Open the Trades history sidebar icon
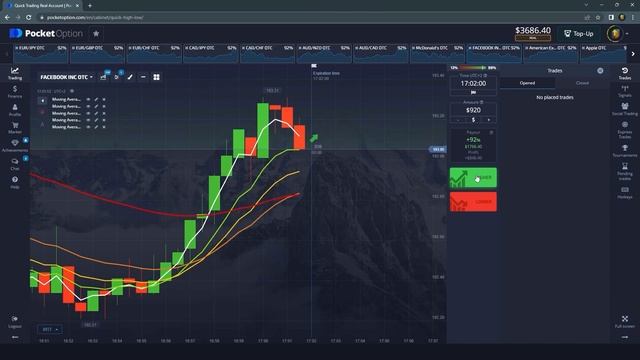This screenshot has width=640, height=360. (624, 73)
